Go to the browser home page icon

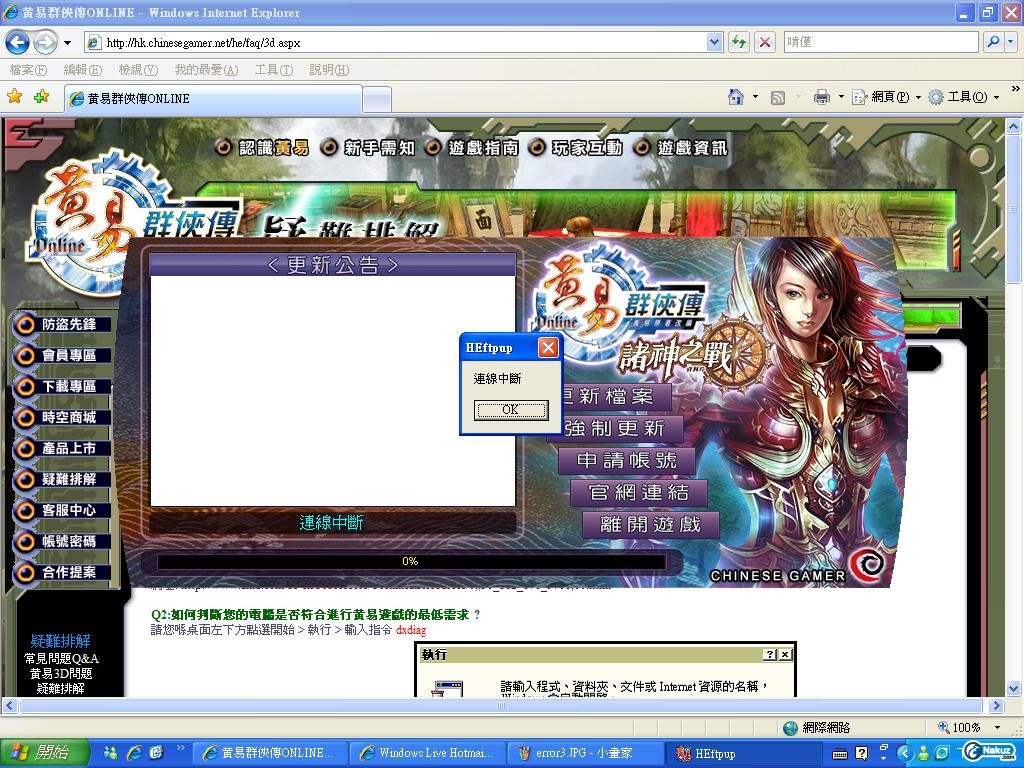tap(736, 97)
